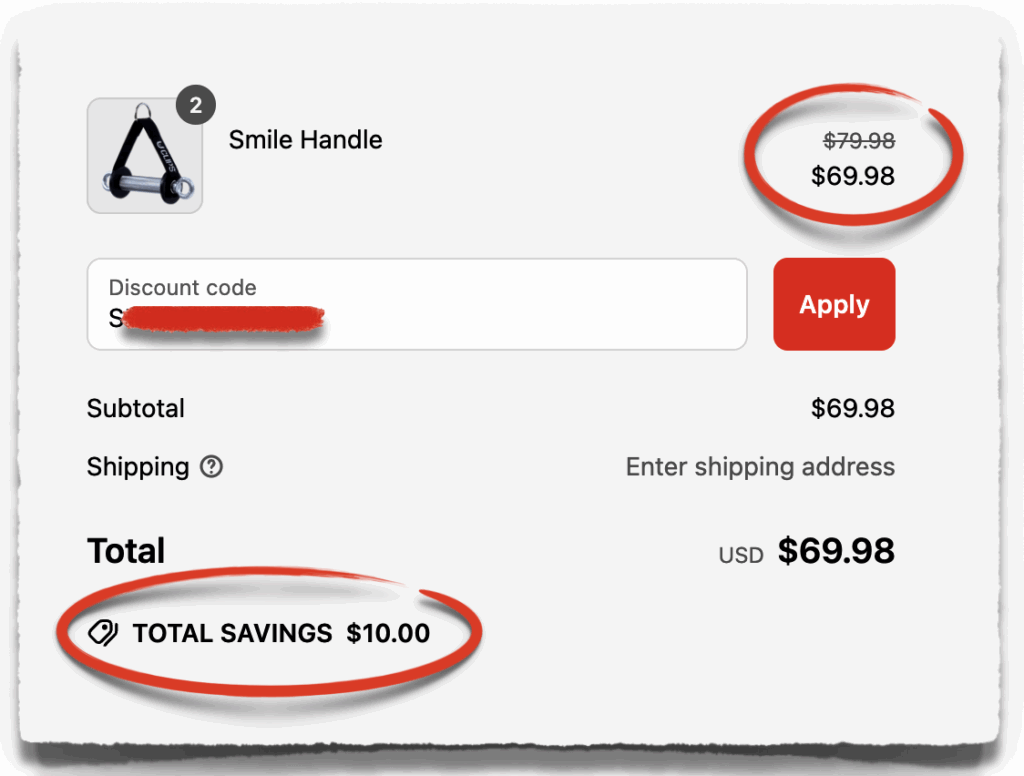
Task: Click the Subtotal label
Action: (135, 408)
